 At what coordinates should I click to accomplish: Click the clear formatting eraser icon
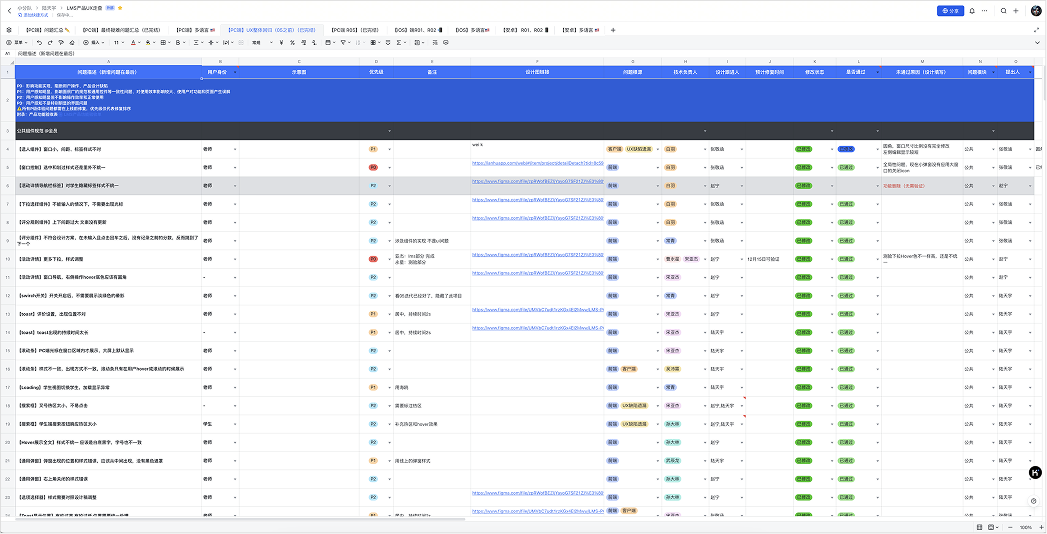[71, 42]
